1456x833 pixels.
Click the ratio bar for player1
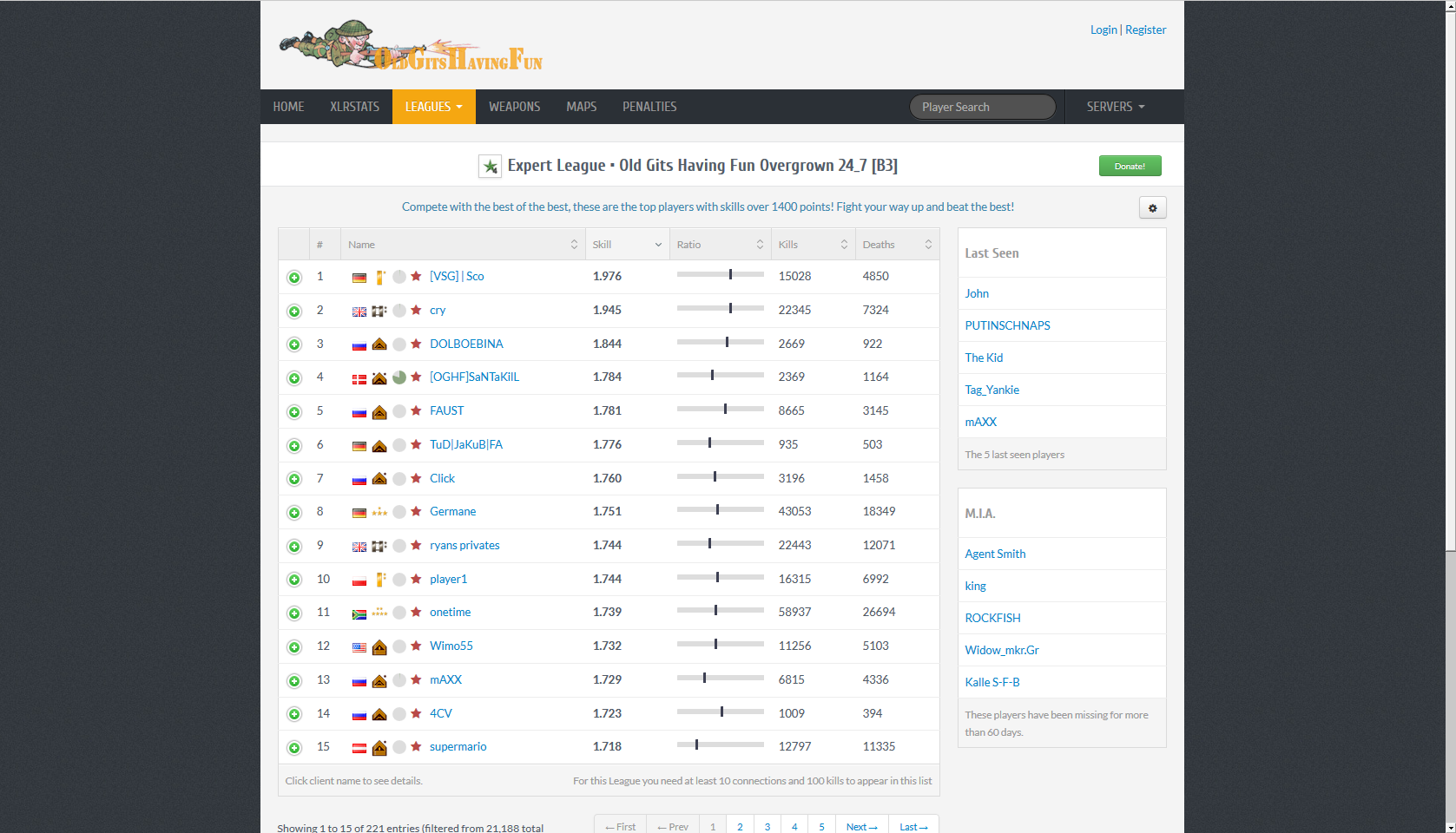coord(720,578)
